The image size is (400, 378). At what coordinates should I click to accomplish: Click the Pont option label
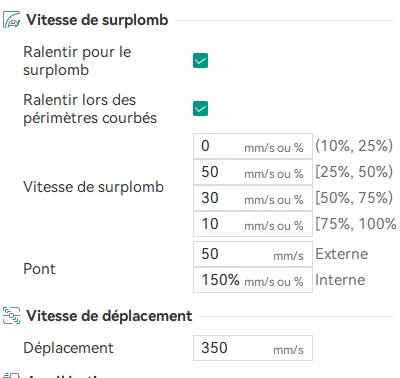click(39, 269)
